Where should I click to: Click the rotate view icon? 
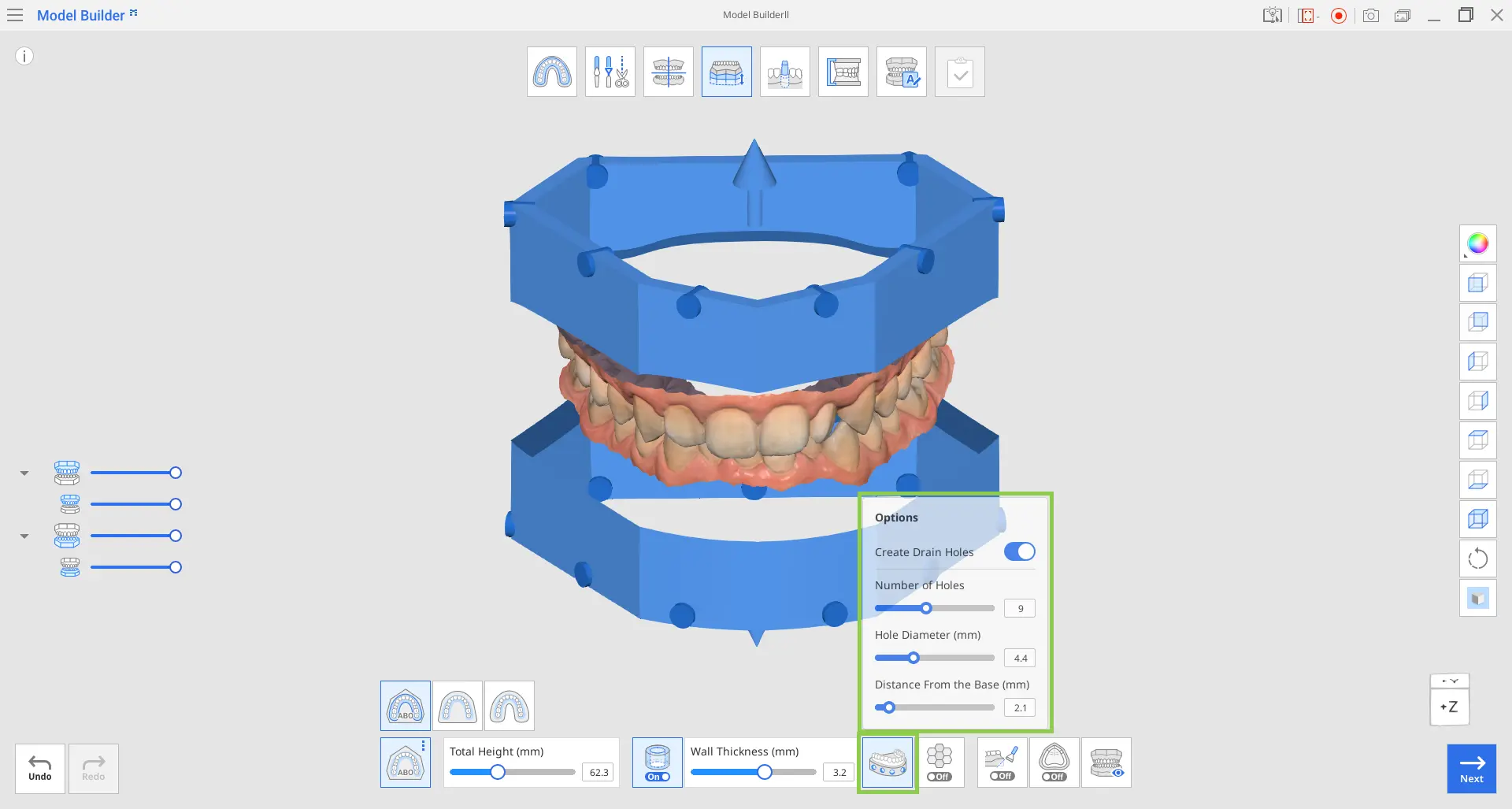point(1478,559)
